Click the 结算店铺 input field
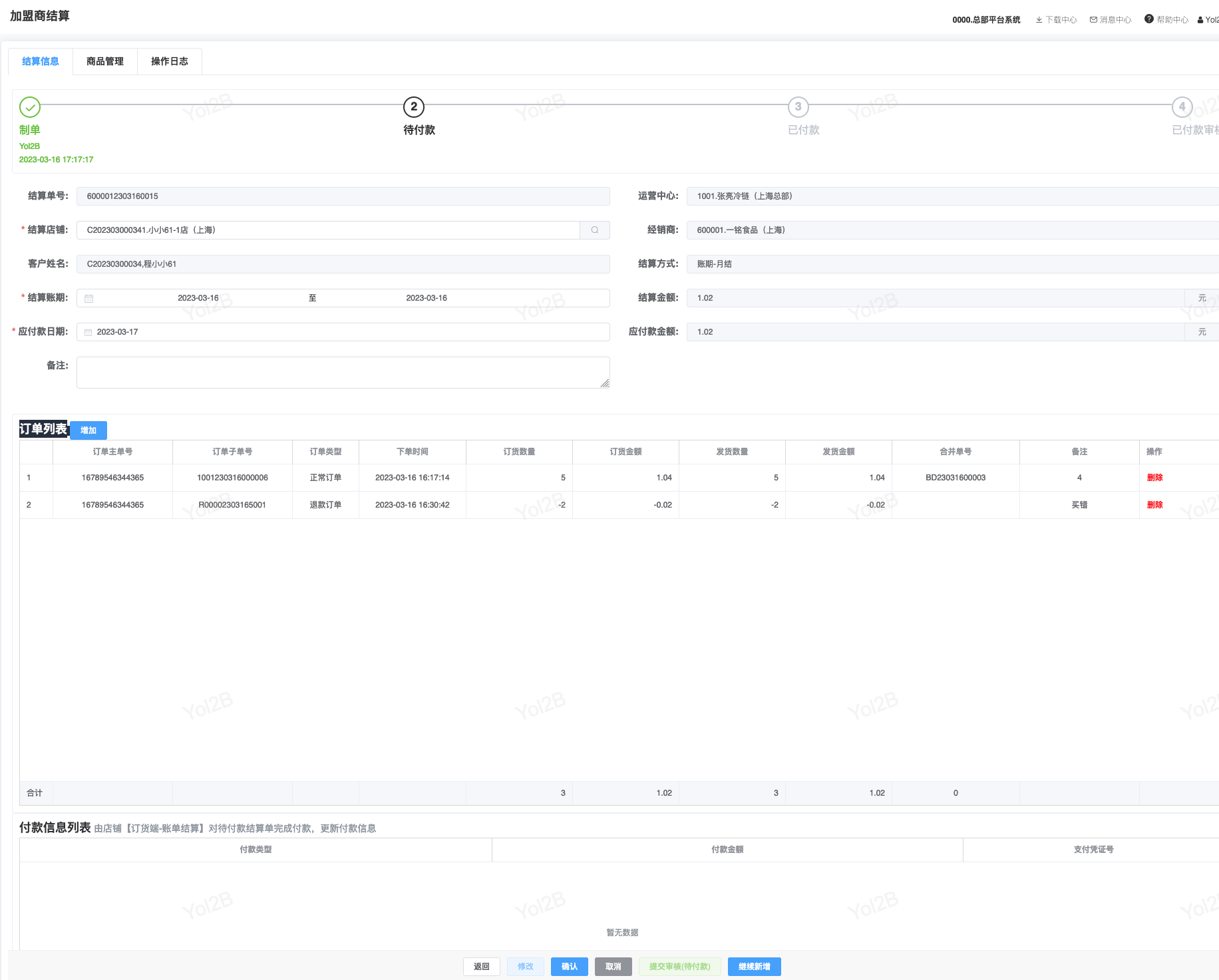This screenshot has height=980, width=1219. 329,230
